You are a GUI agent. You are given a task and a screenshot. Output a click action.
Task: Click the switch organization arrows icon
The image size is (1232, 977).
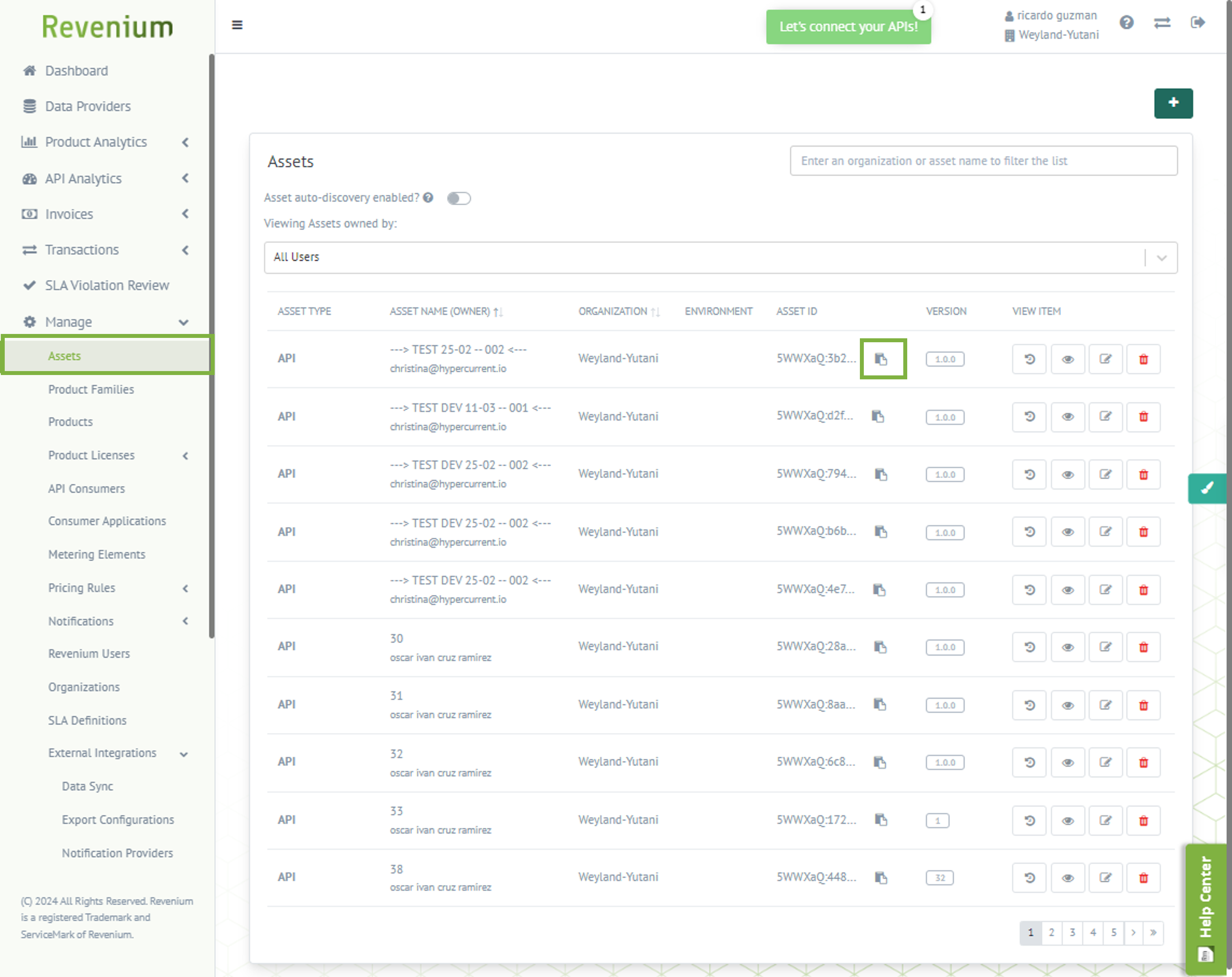(x=1162, y=23)
